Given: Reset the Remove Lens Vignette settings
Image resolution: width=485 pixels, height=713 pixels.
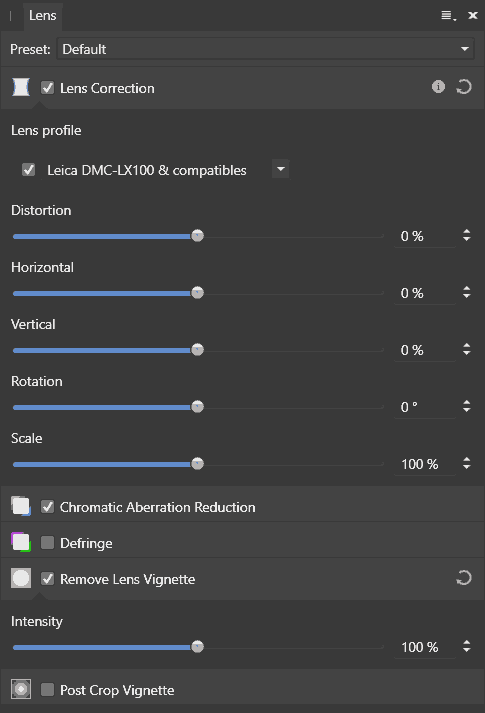Looking at the screenshot, I should (464, 578).
